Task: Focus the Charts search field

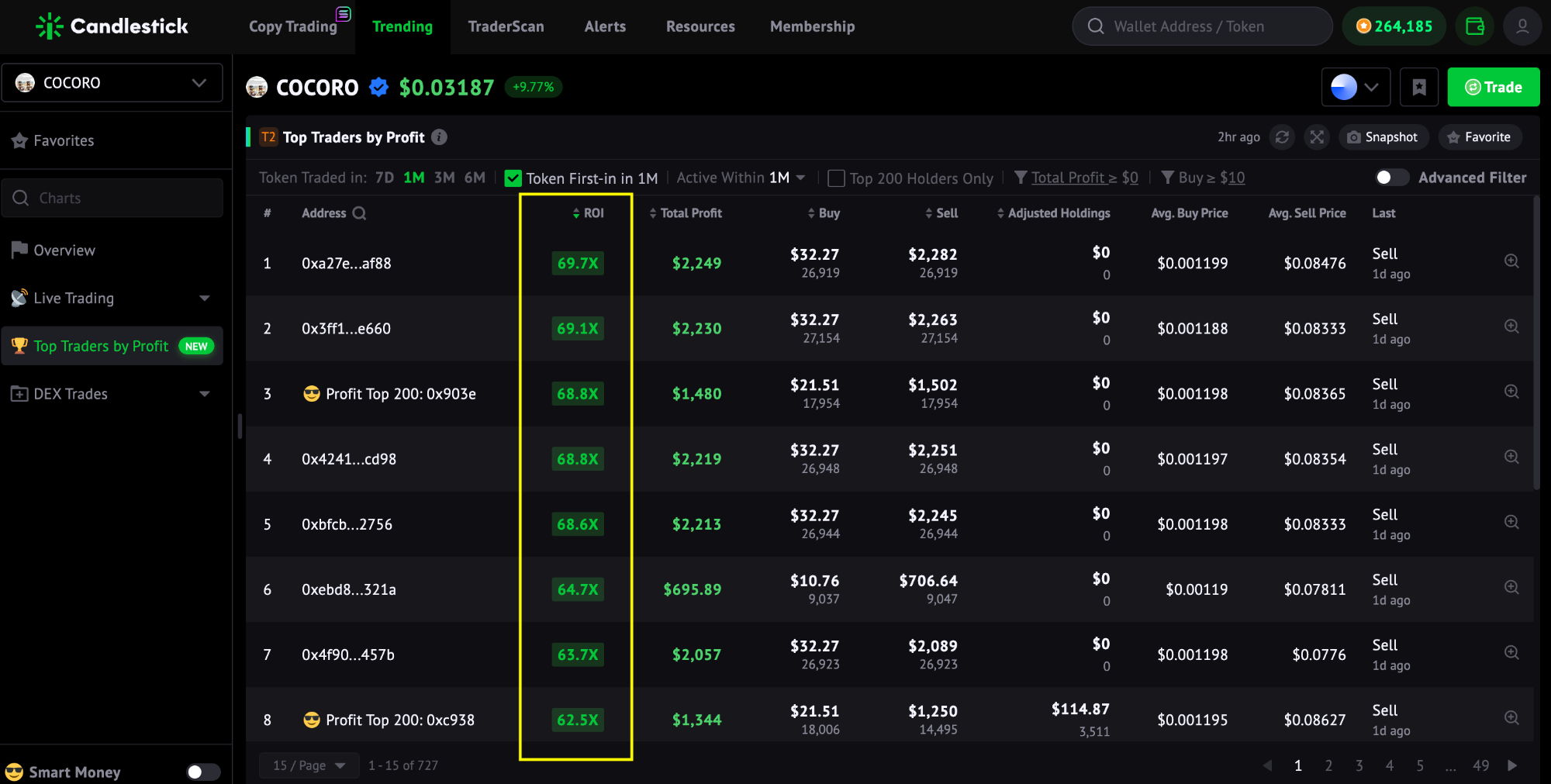Action: [112, 198]
